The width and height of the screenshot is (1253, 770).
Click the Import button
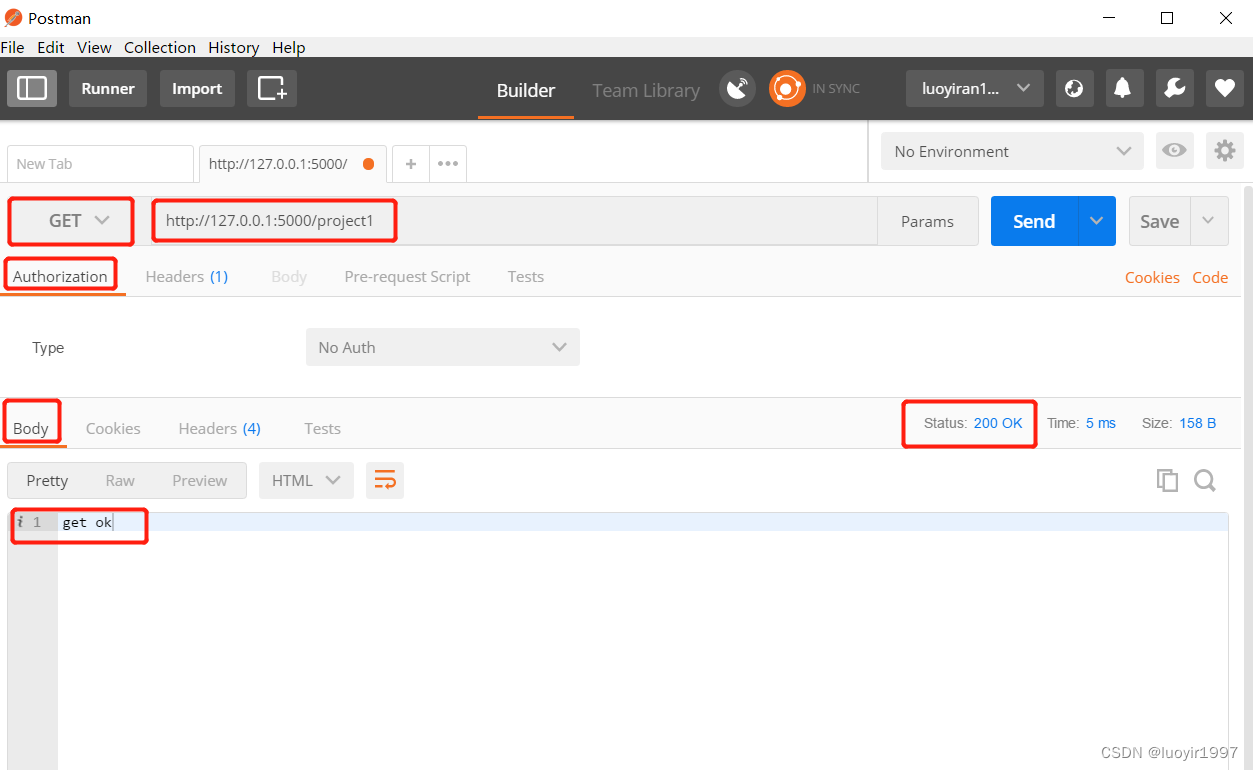coord(197,88)
